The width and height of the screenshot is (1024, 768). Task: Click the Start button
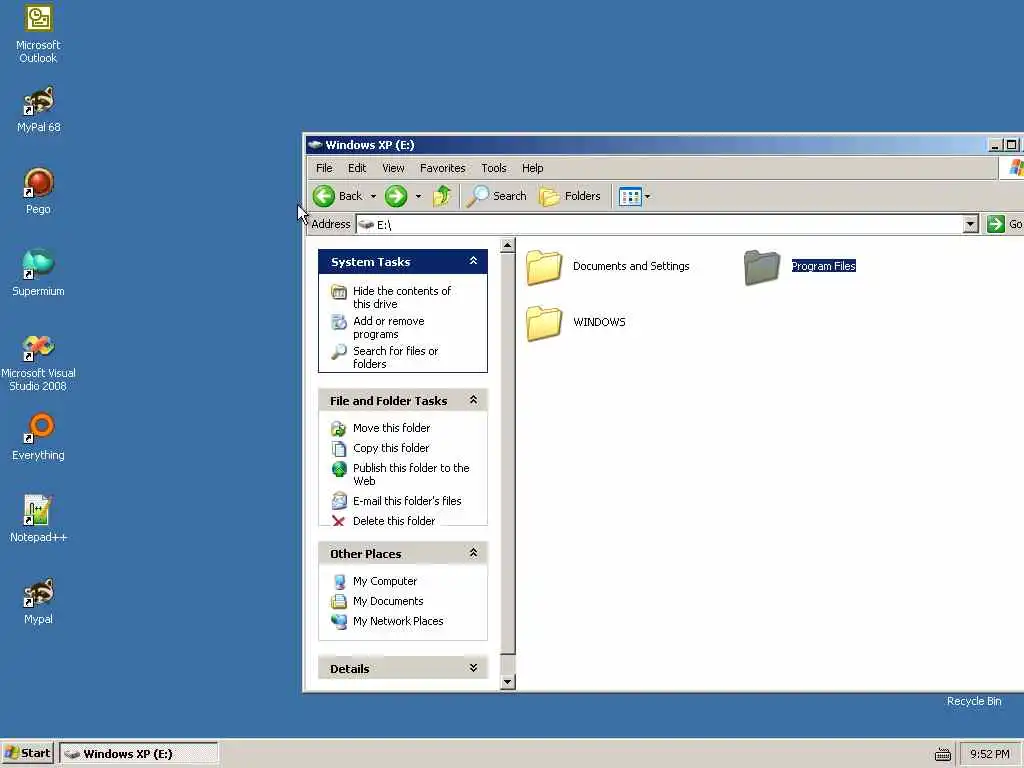pyautogui.click(x=28, y=754)
